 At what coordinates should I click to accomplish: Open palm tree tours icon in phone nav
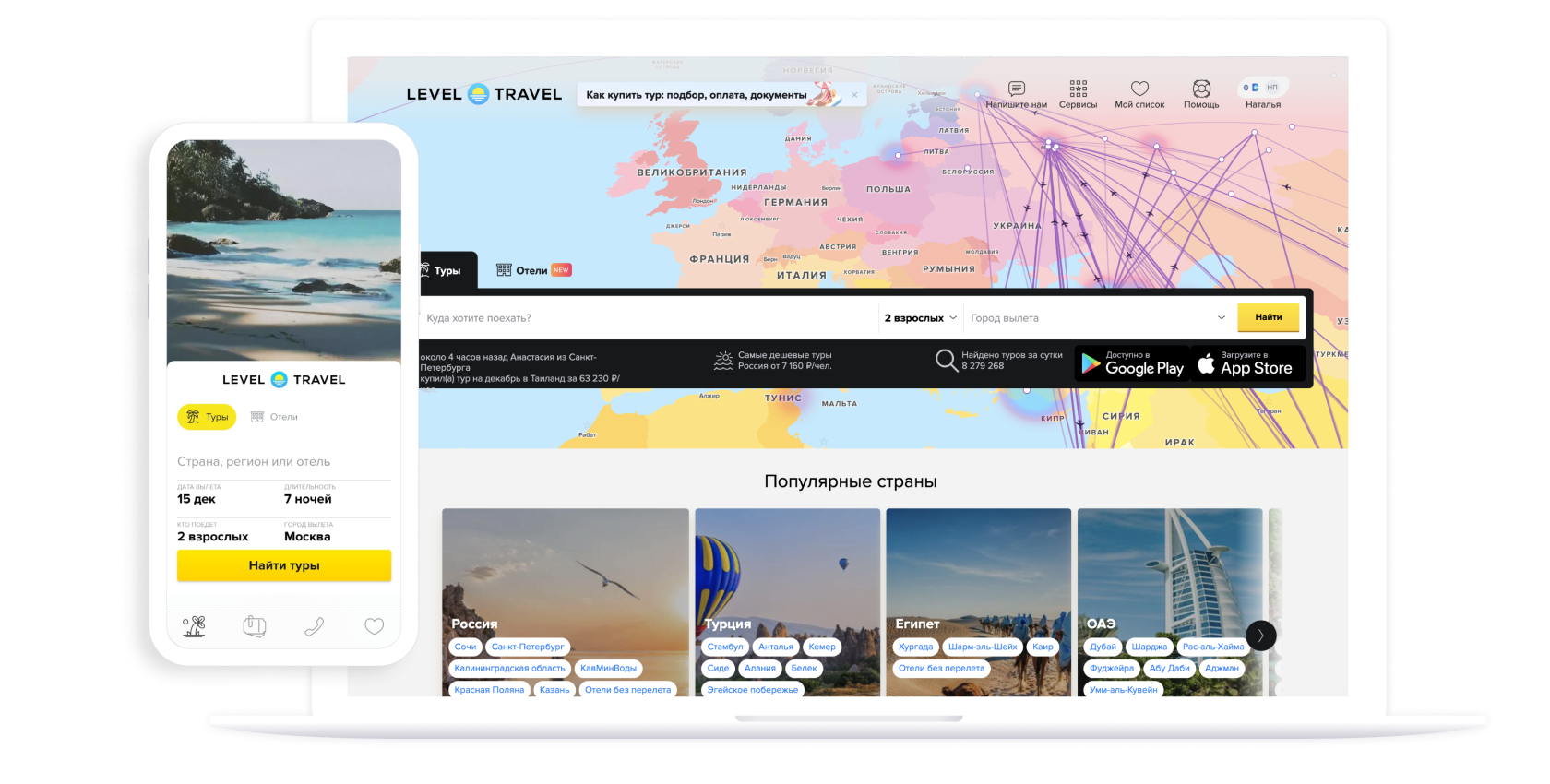pyautogui.click(x=194, y=626)
